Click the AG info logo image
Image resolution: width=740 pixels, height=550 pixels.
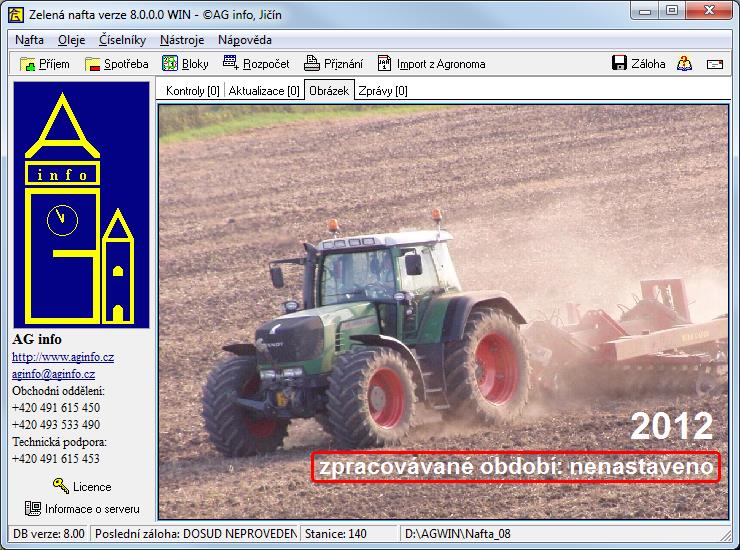[x=81, y=205]
